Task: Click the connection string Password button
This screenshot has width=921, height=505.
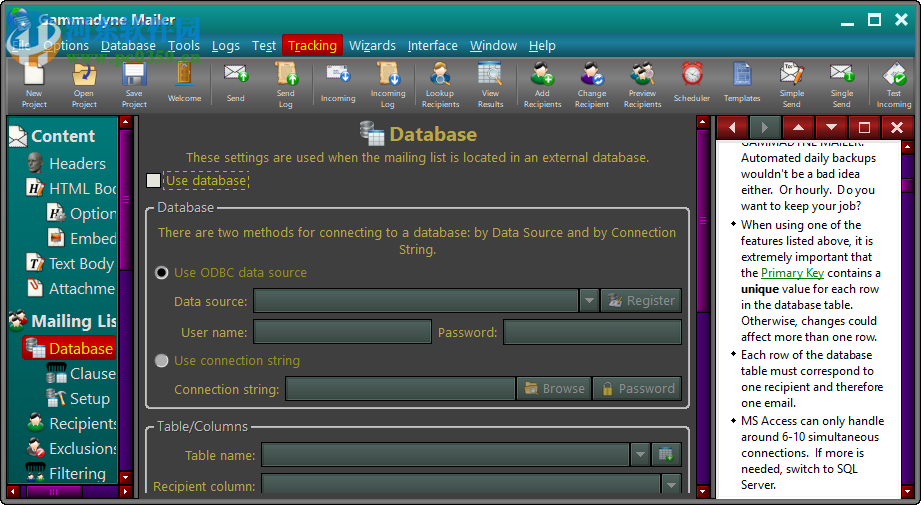Action: click(x=637, y=389)
